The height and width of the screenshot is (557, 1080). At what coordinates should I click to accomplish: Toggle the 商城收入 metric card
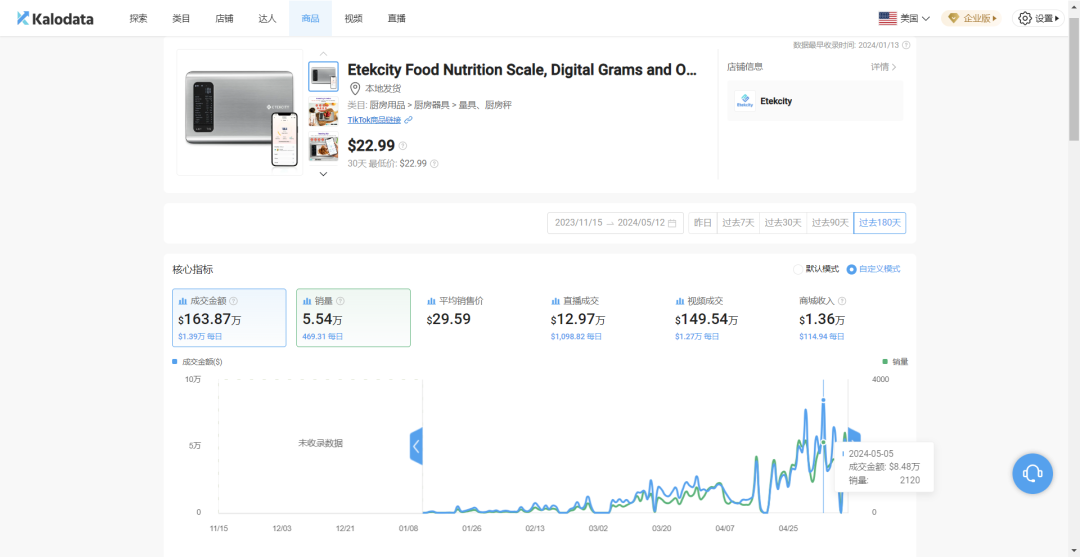coord(850,317)
